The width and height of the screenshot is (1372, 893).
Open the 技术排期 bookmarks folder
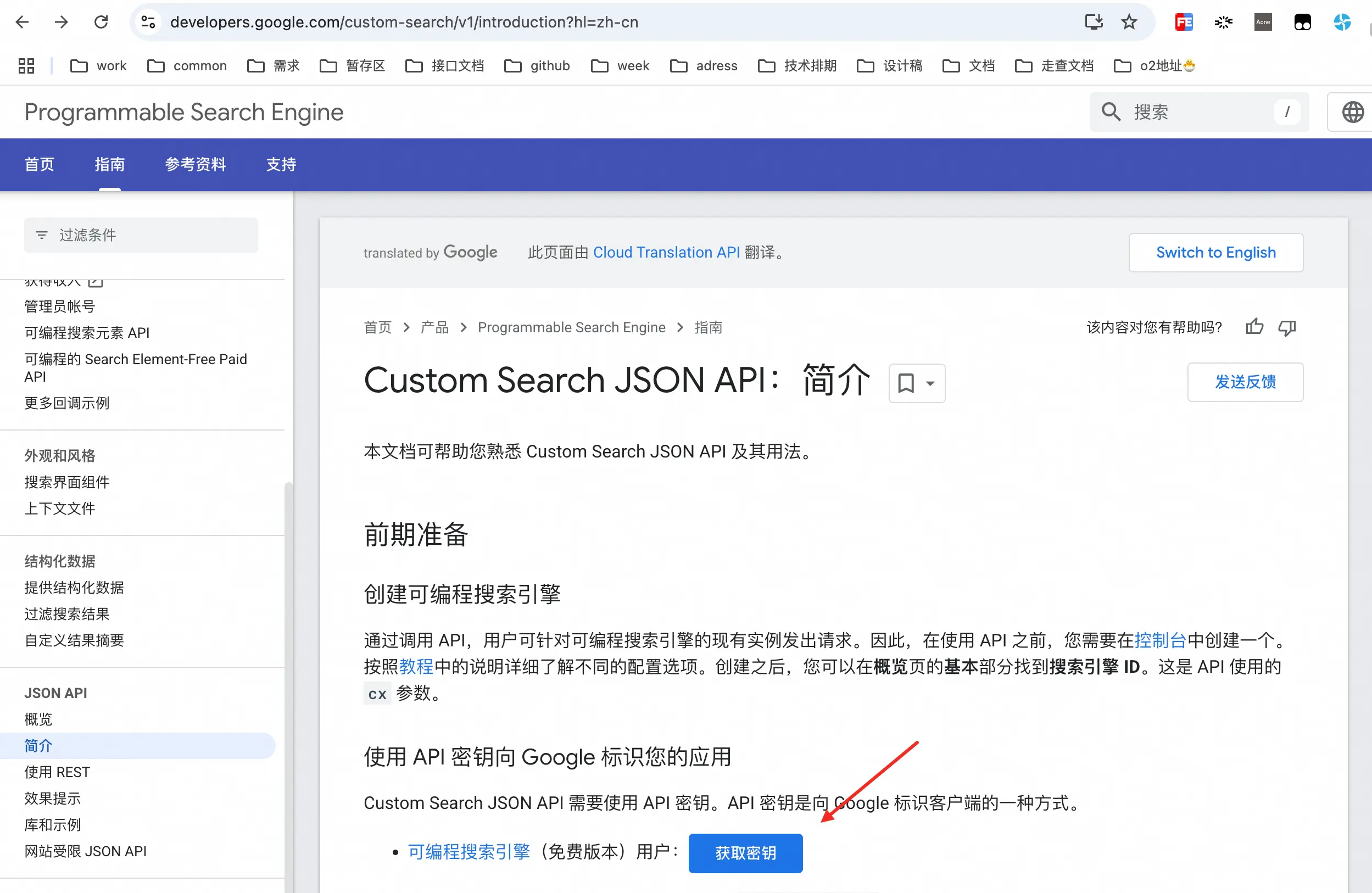pos(797,66)
